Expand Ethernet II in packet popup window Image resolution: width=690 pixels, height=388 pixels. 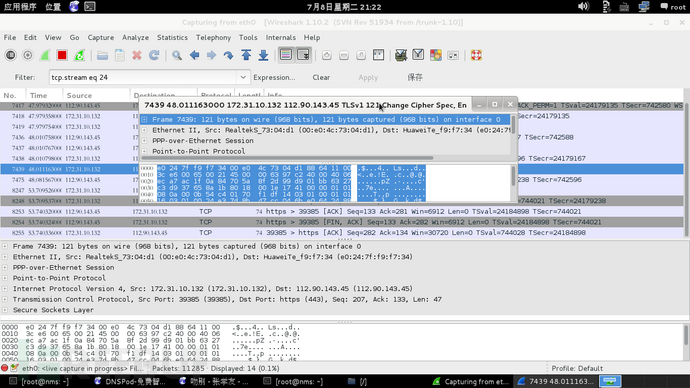144,130
